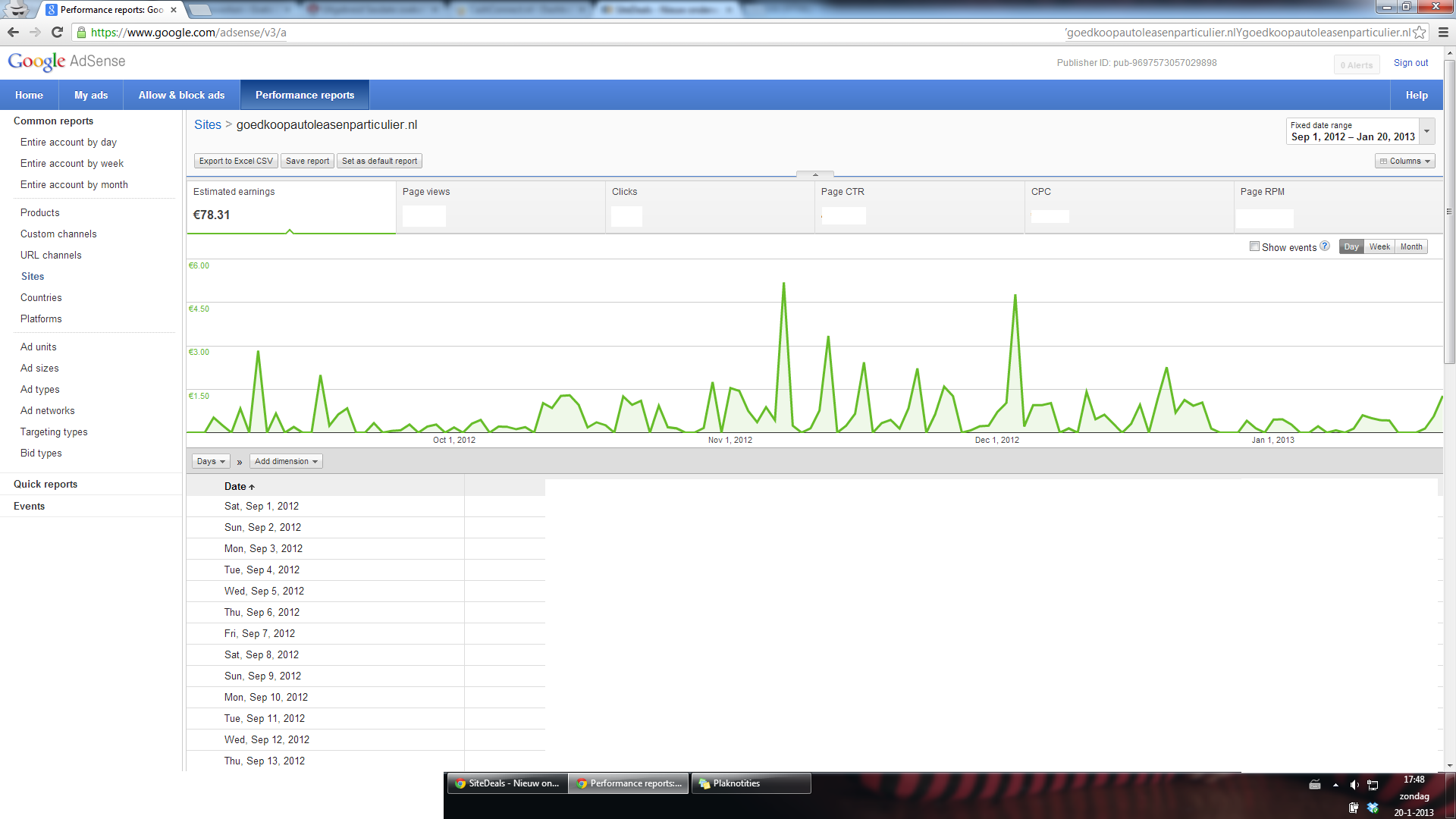
Task: Open the Columns dropdown
Action: 1404,161
